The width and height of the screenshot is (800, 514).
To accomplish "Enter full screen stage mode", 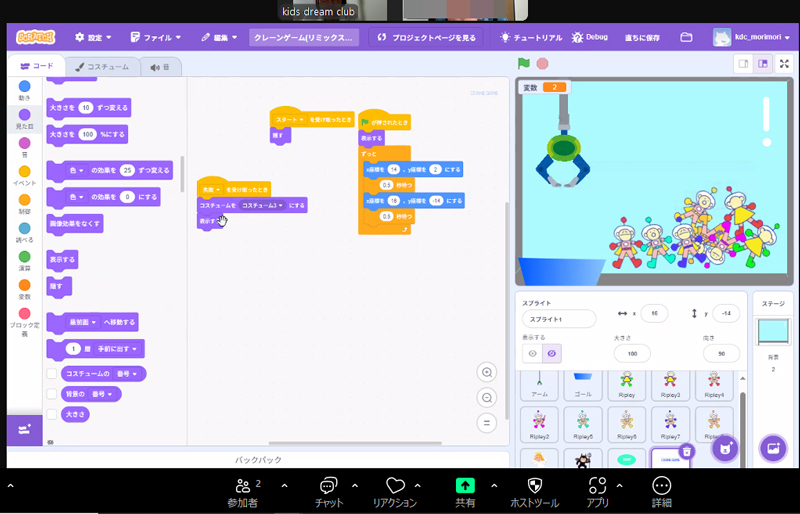I will pyautogui.click(x=784, y=64).
